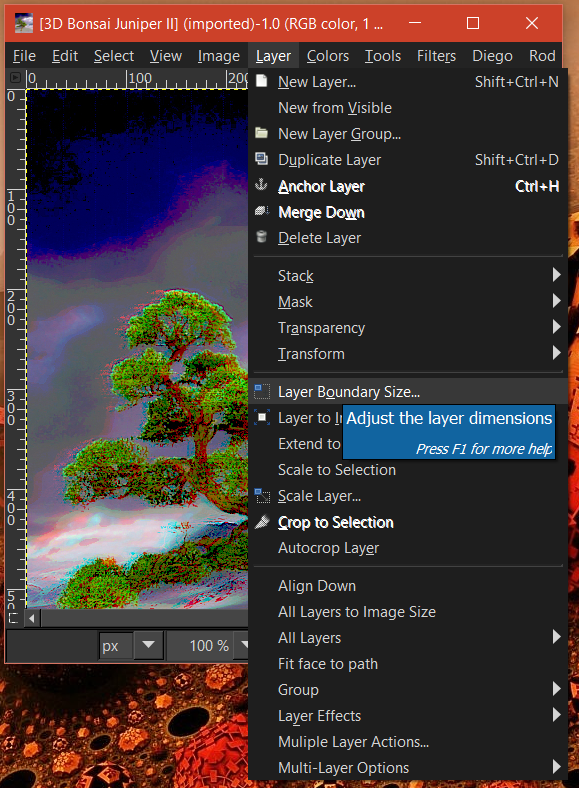
Task: Click the New Layer Group folder icon
Action: (261, 133)
